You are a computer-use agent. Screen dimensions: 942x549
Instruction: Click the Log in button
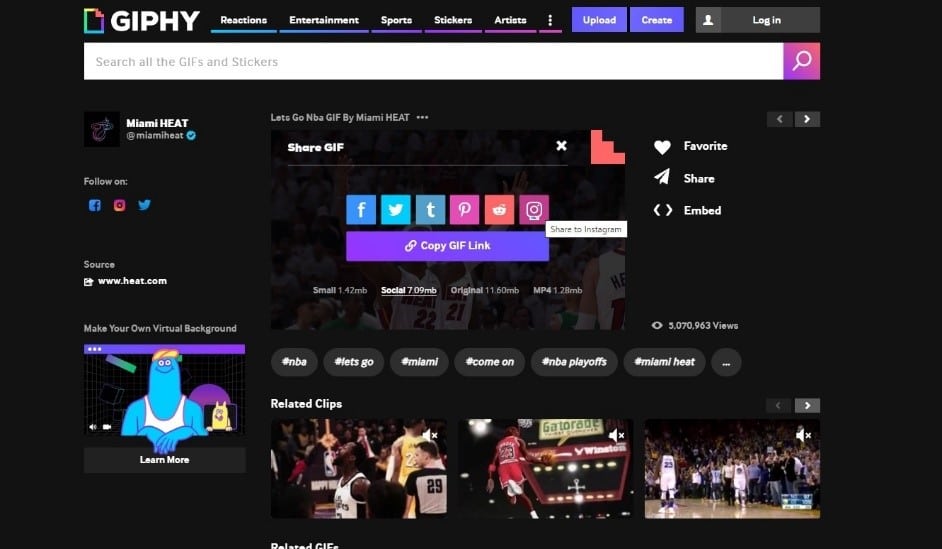(x=767, y=20)
